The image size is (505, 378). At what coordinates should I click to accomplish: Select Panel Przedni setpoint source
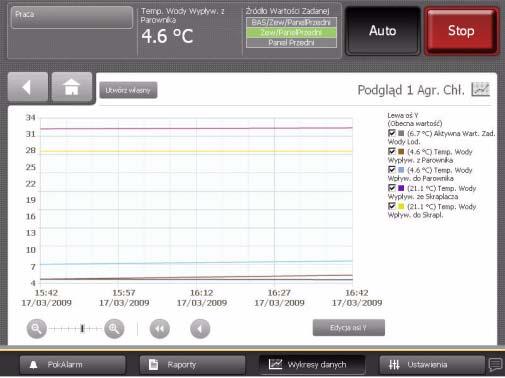[x=291, y=43]
